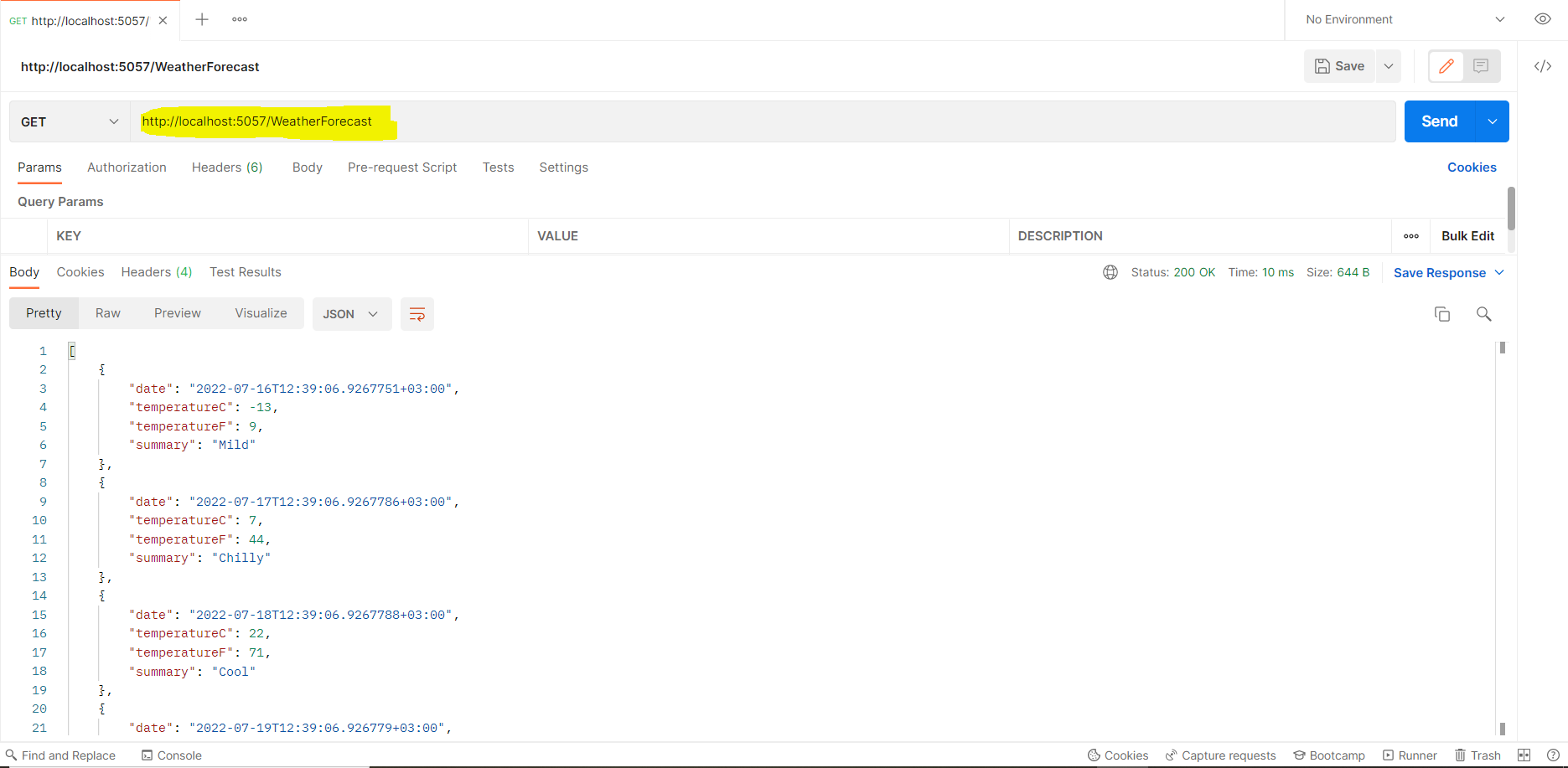Open the query params column options dots
The width and height of the screenshot is (1568, 768).
[x=1411, y=236]
